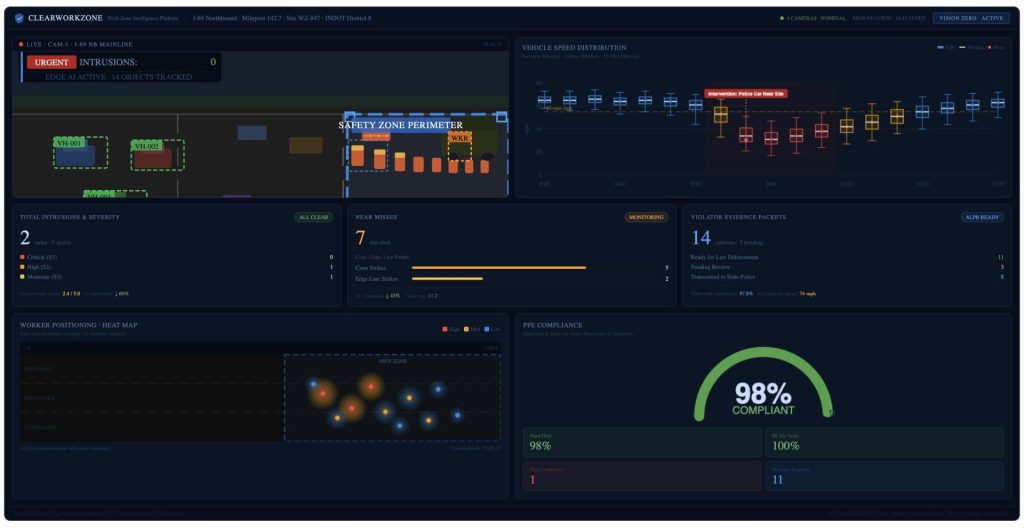
Task: Click the Critical (S1) red severity marker
Action: click(x=23, y=257)
